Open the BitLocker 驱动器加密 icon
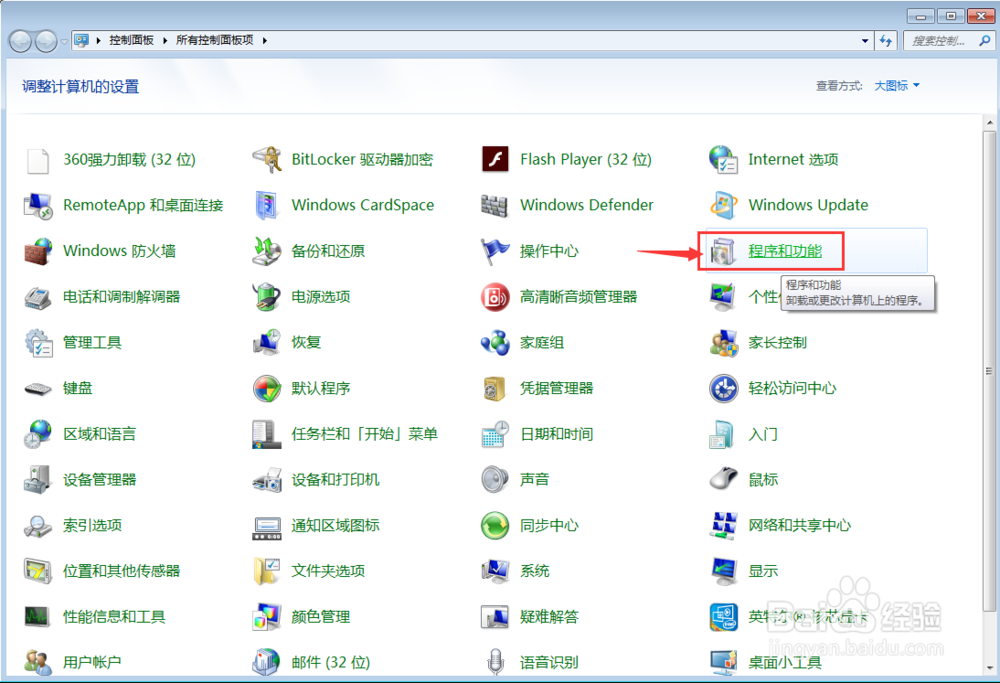This screenshot has height=683, width=1000. pos(267,159)
